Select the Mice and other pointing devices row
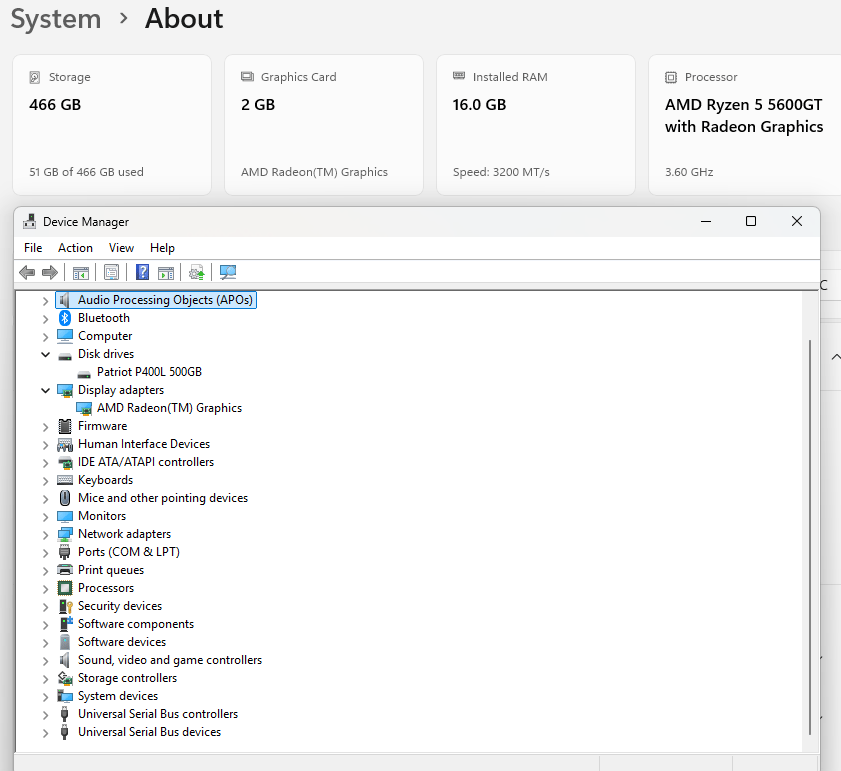841x771 pixels. coord(163,498)
